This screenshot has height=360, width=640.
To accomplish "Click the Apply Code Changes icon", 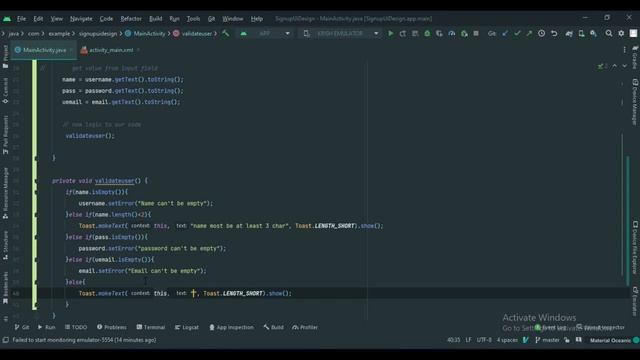I will [x=415, y=33].
